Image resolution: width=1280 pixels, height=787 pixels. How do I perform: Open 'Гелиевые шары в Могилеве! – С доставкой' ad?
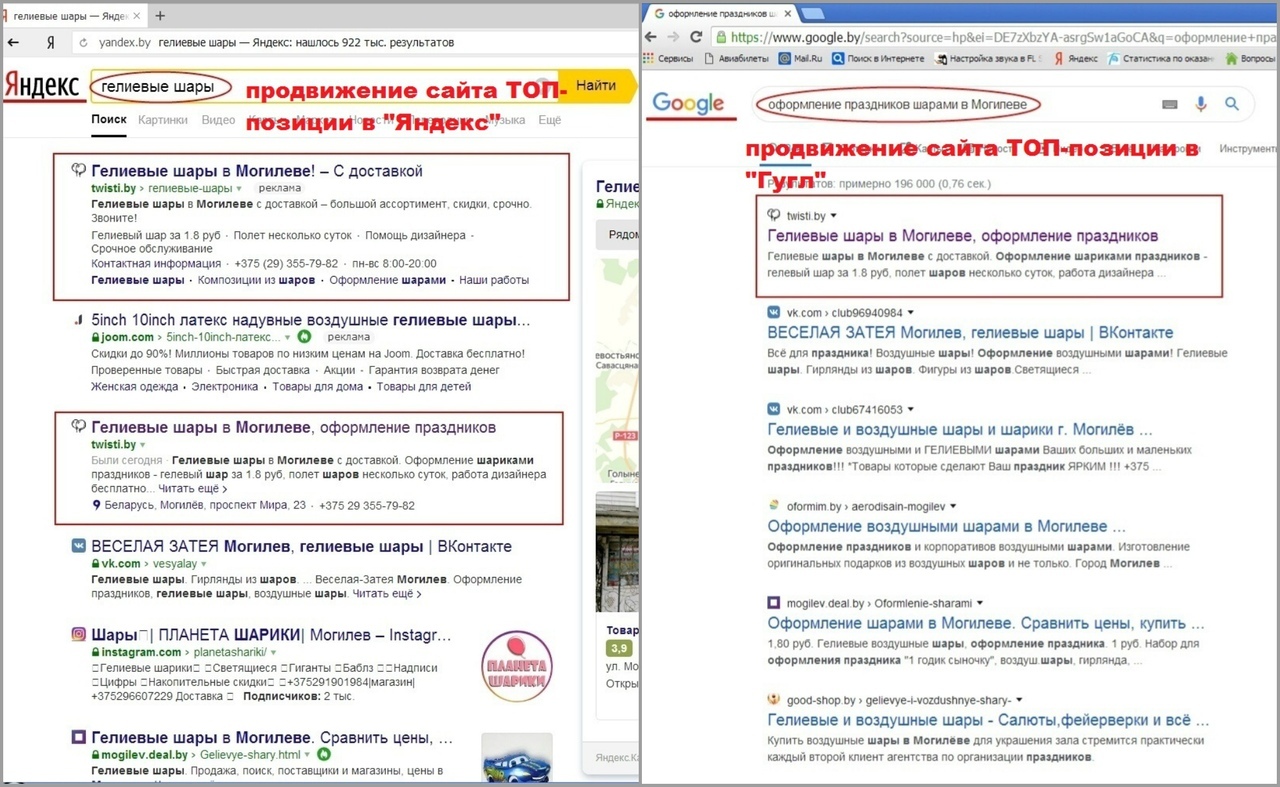tap(257, 171)
